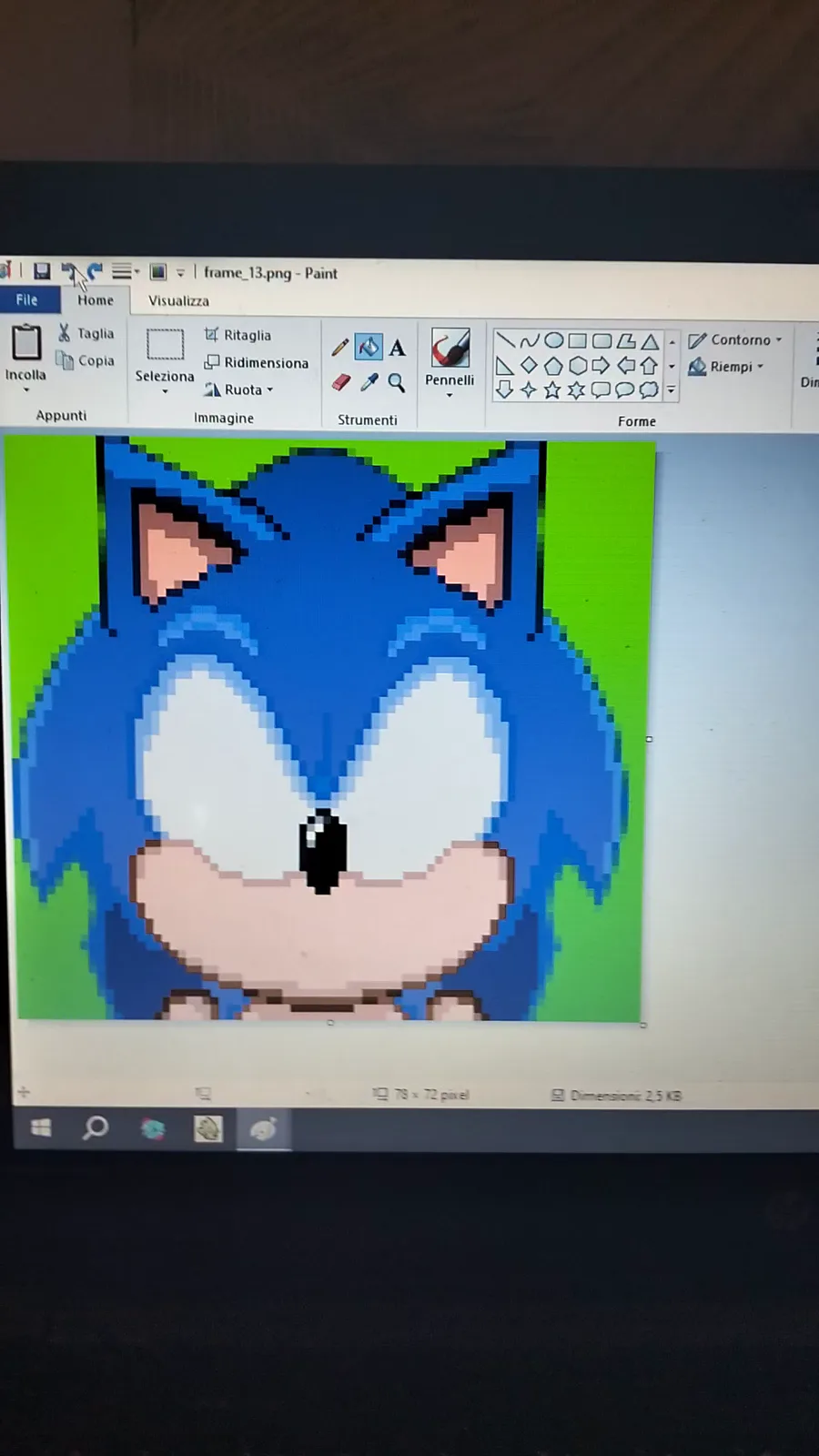Pick the Five-point star shape
The width and height of the screenshot is (819, 1456).
click(552, 390)
